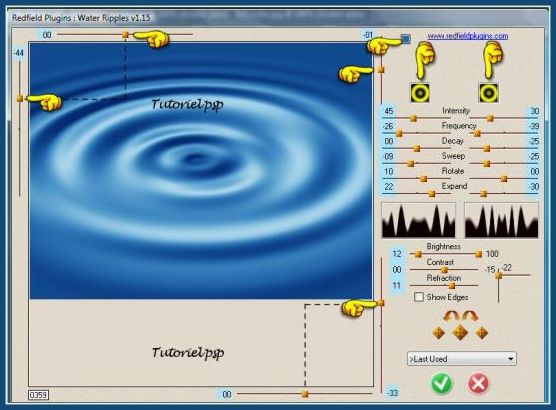Viewport: 556px width, 410px height.
Task: Click the green checkmark OK button
Action: (x=441, y=383)
